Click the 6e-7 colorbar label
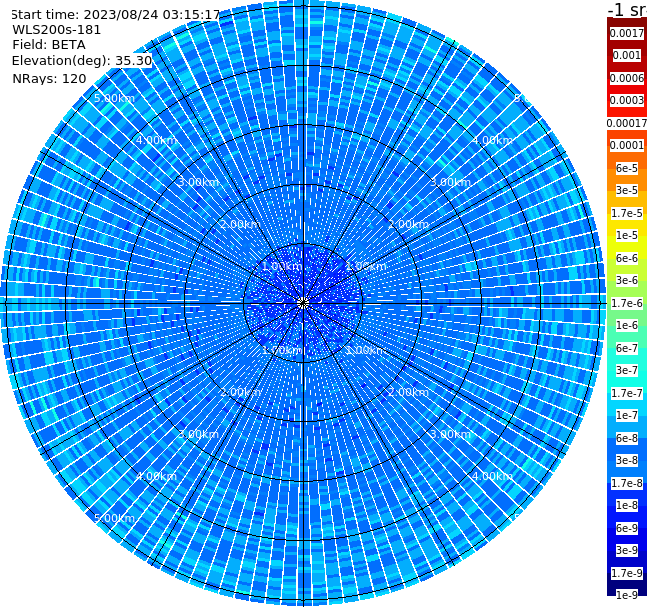This screenshot has height=607, width=647. point(627,348)
